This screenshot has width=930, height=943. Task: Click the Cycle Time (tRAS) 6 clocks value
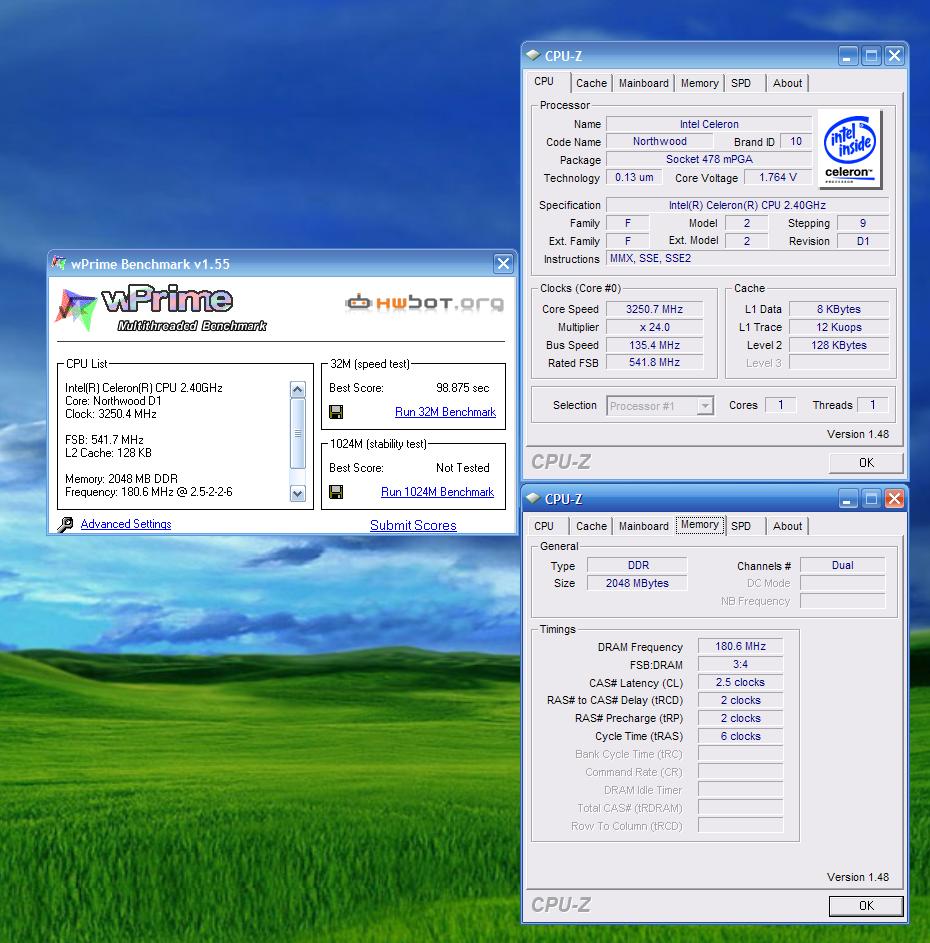(741, 736)
